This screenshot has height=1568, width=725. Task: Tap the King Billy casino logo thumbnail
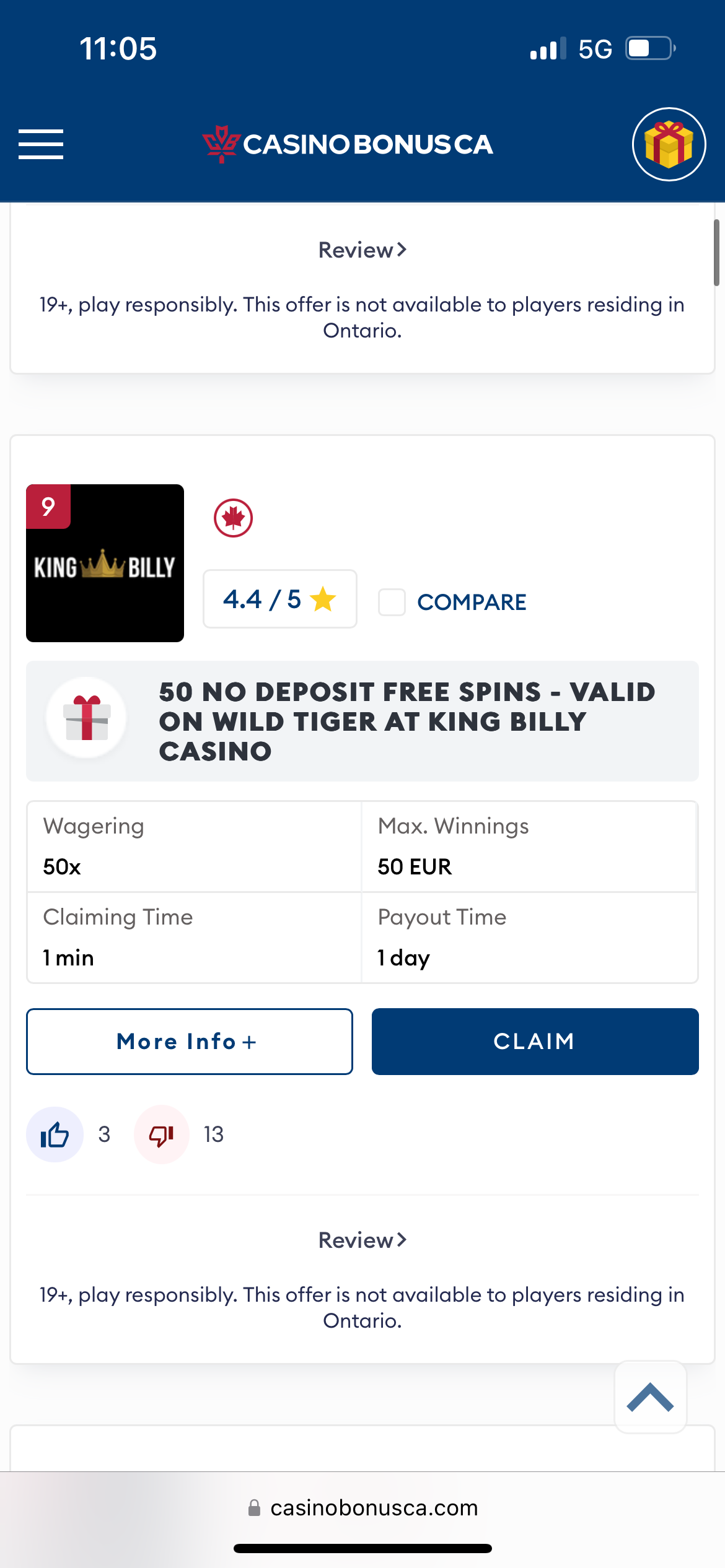105,563
